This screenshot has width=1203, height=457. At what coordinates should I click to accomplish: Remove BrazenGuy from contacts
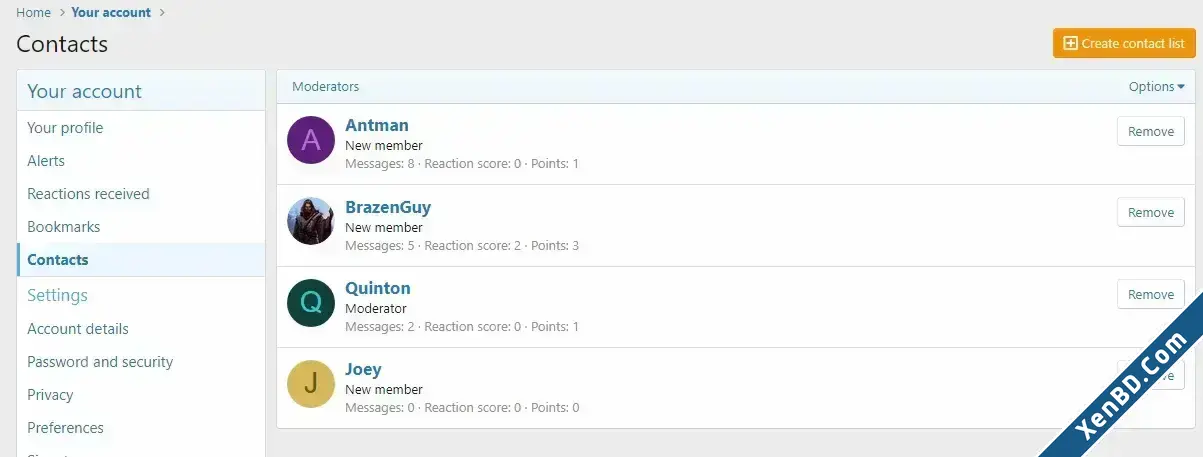tap(1151, 212)
